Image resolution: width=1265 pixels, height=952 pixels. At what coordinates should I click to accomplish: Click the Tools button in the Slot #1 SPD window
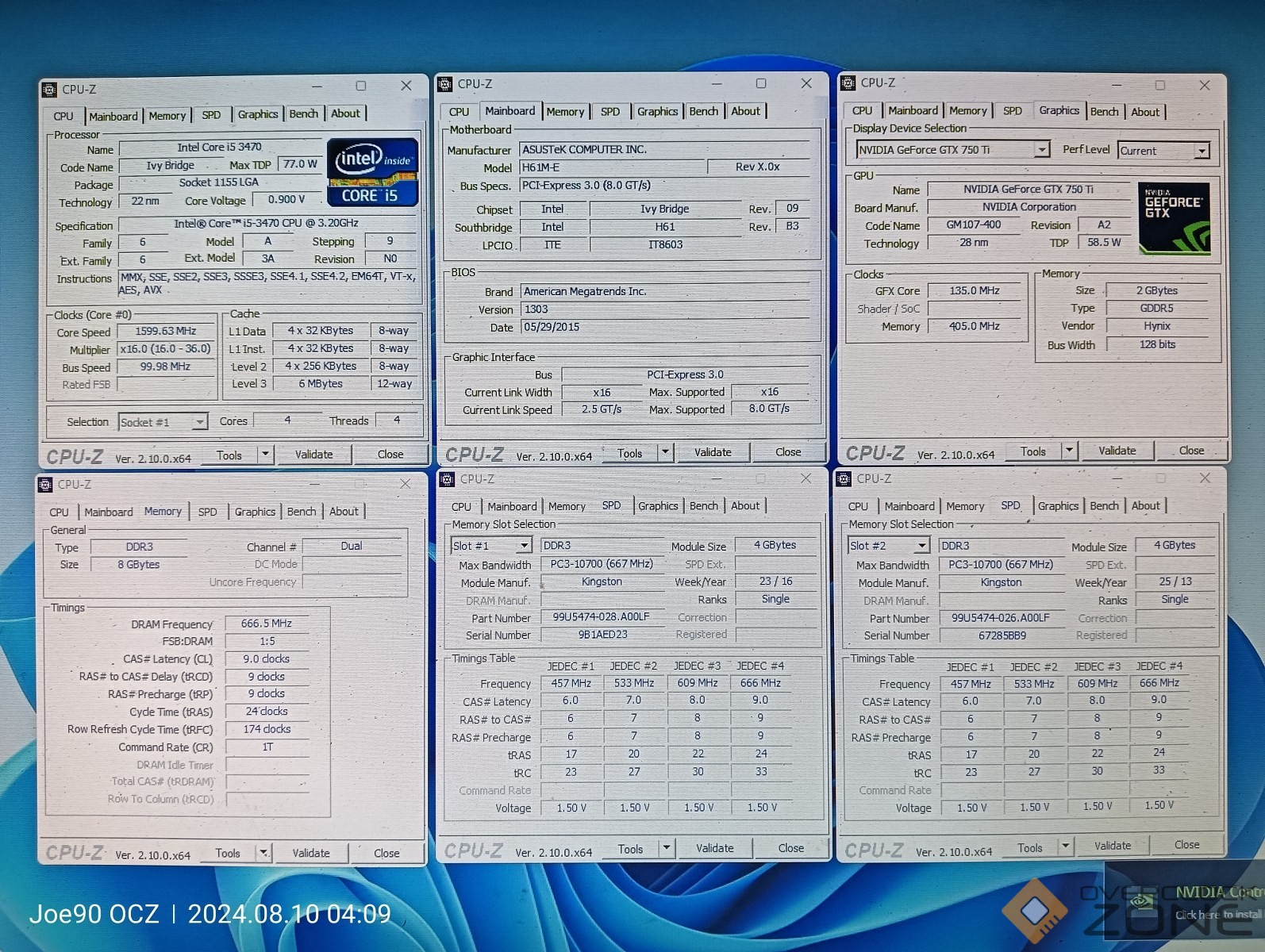click(630, 849)
